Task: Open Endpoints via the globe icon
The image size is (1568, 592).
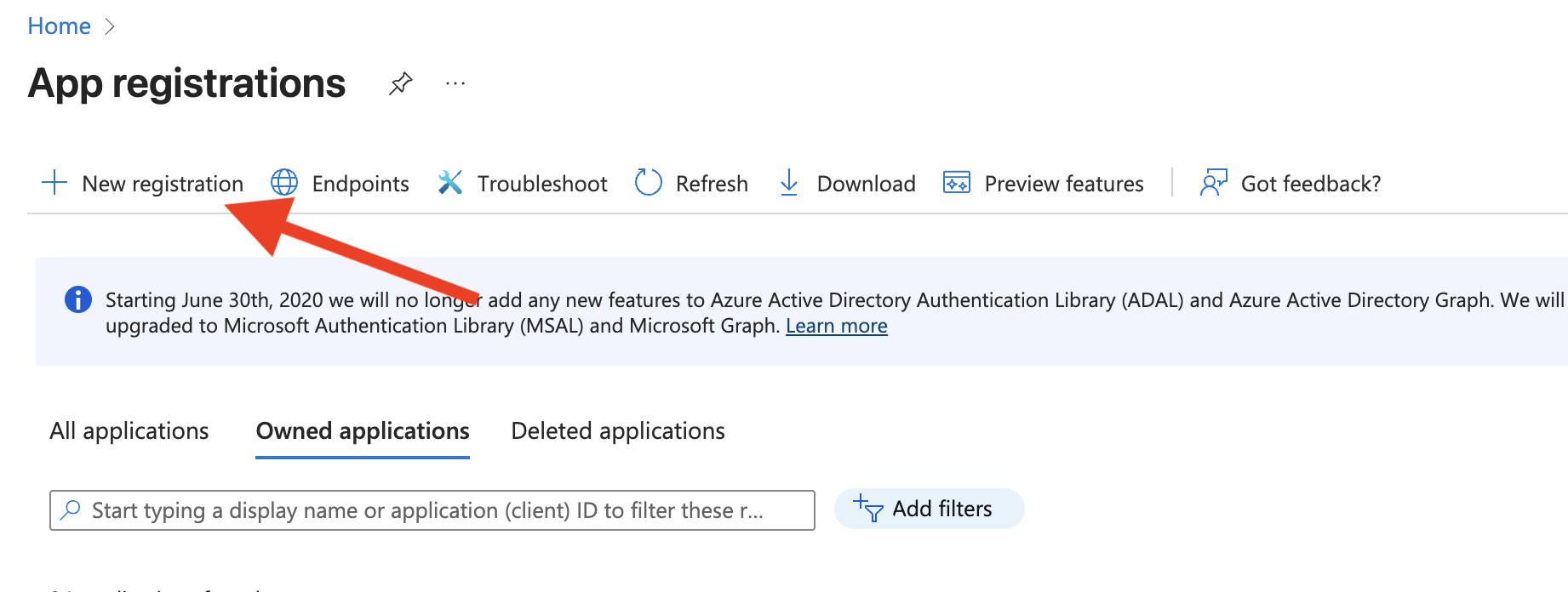Action: pos(284,183)
